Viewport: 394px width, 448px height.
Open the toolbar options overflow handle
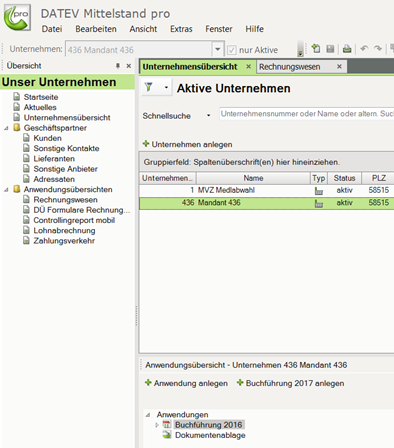pyautogui.click(x=300, y=49)
